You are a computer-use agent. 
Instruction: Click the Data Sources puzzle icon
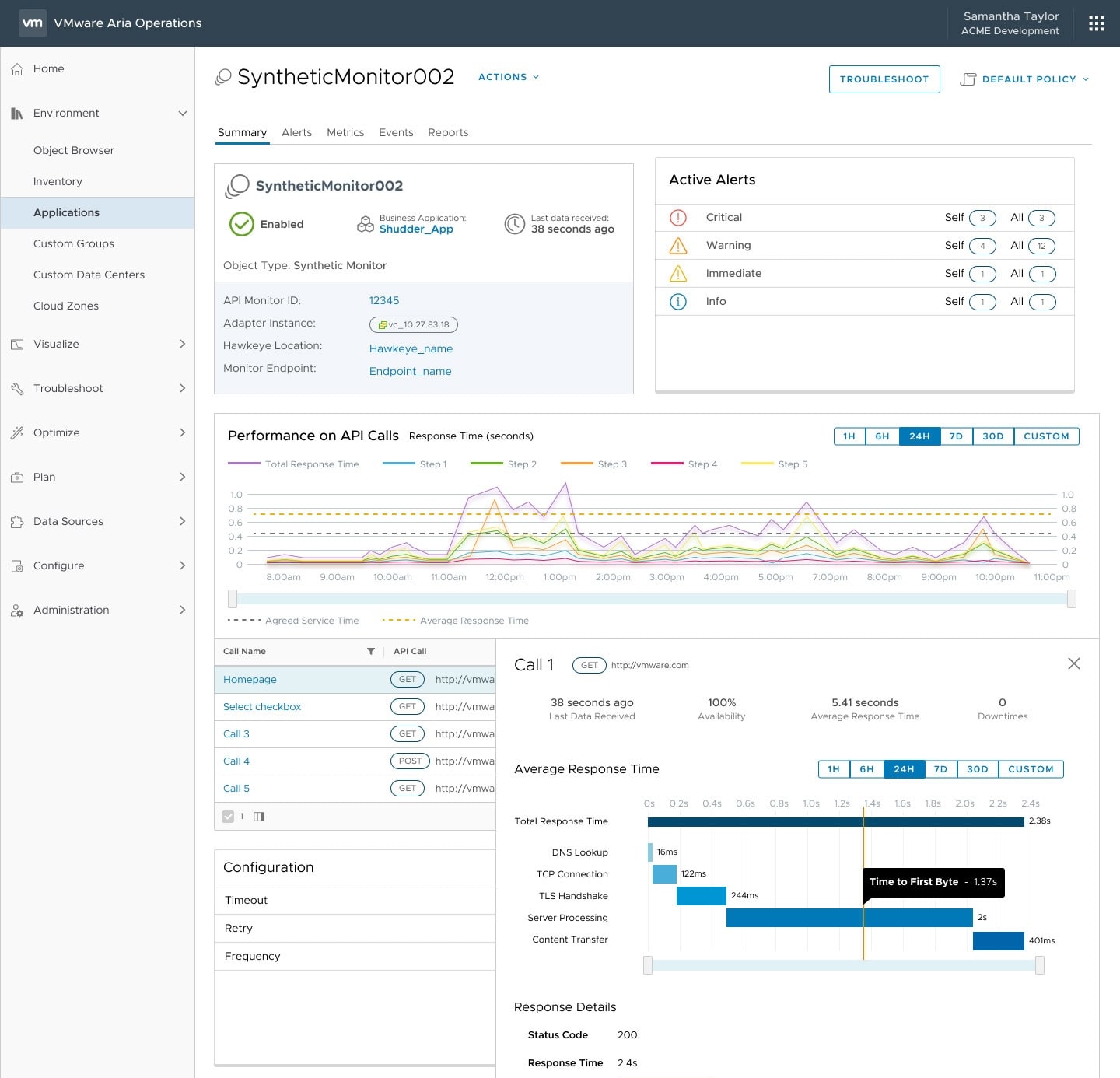point(17,522)
